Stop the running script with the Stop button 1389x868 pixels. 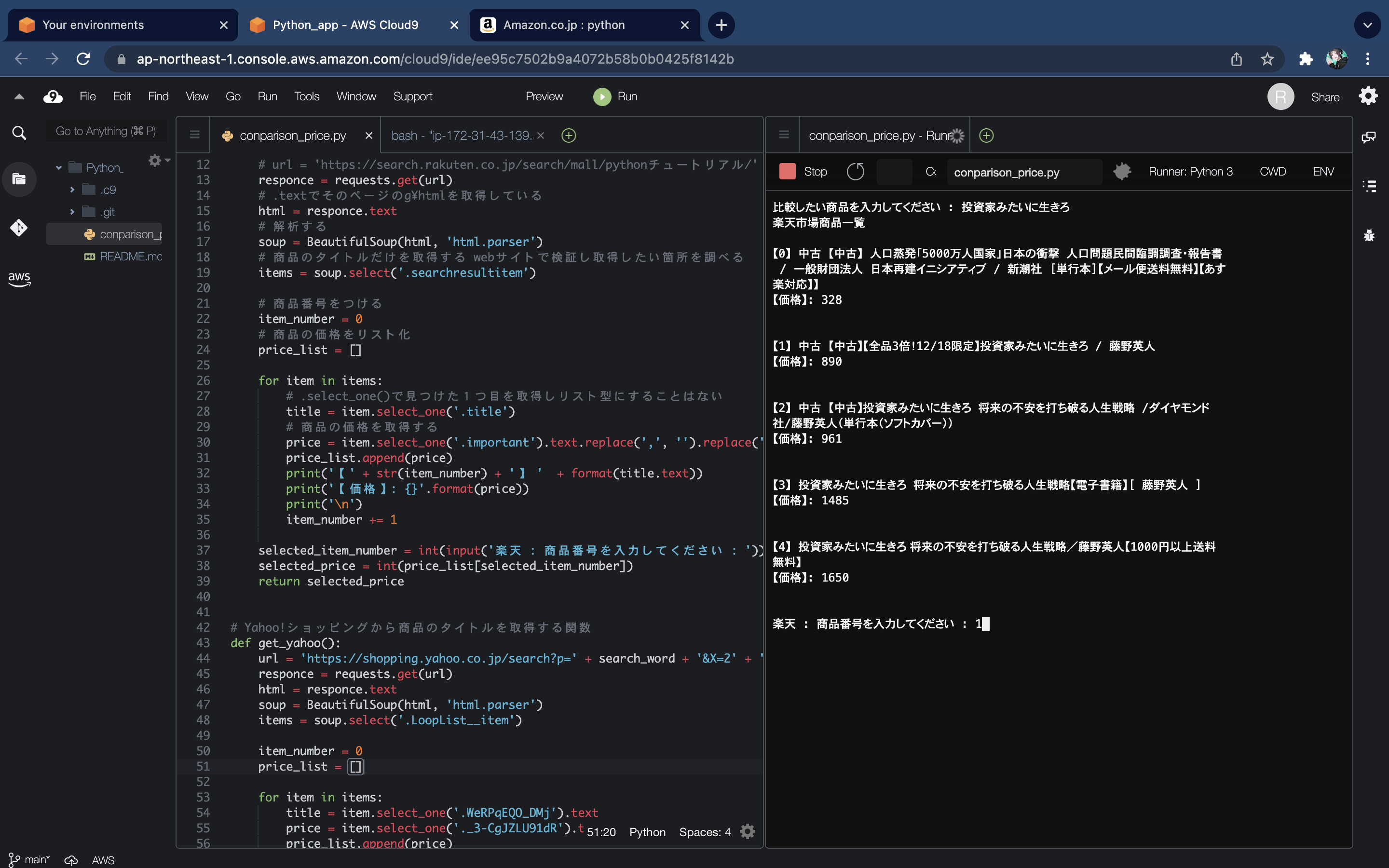point(803,171)
